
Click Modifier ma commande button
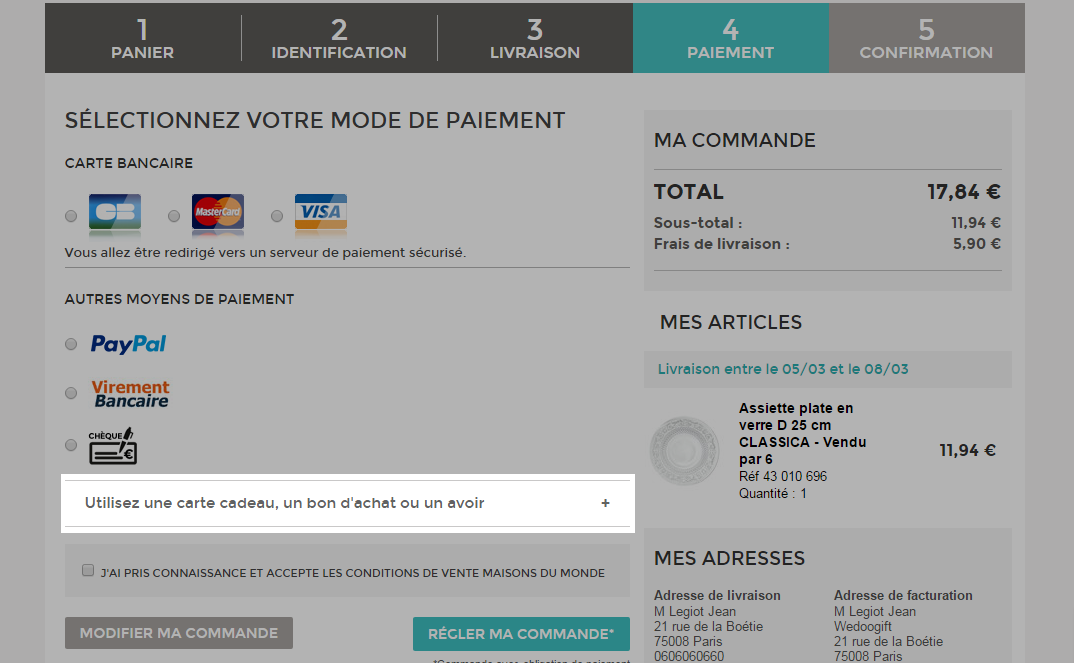pos(179,633)
